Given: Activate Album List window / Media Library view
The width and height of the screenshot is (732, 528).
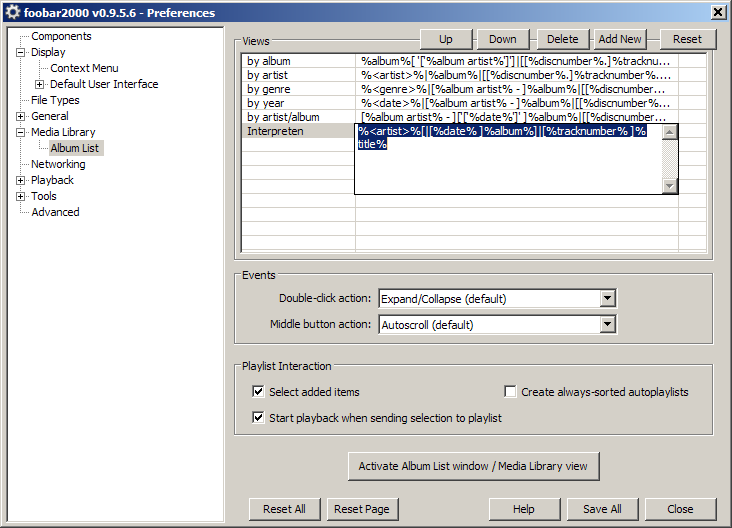Looking at the screenshot, I should click(473, 466).
